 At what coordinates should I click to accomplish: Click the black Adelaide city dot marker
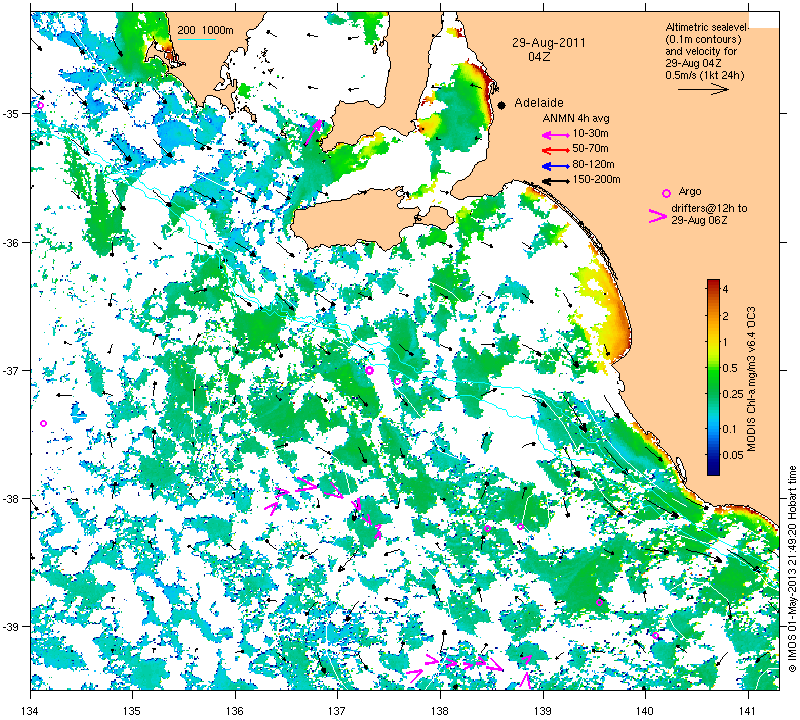click(x=502, y=105)
